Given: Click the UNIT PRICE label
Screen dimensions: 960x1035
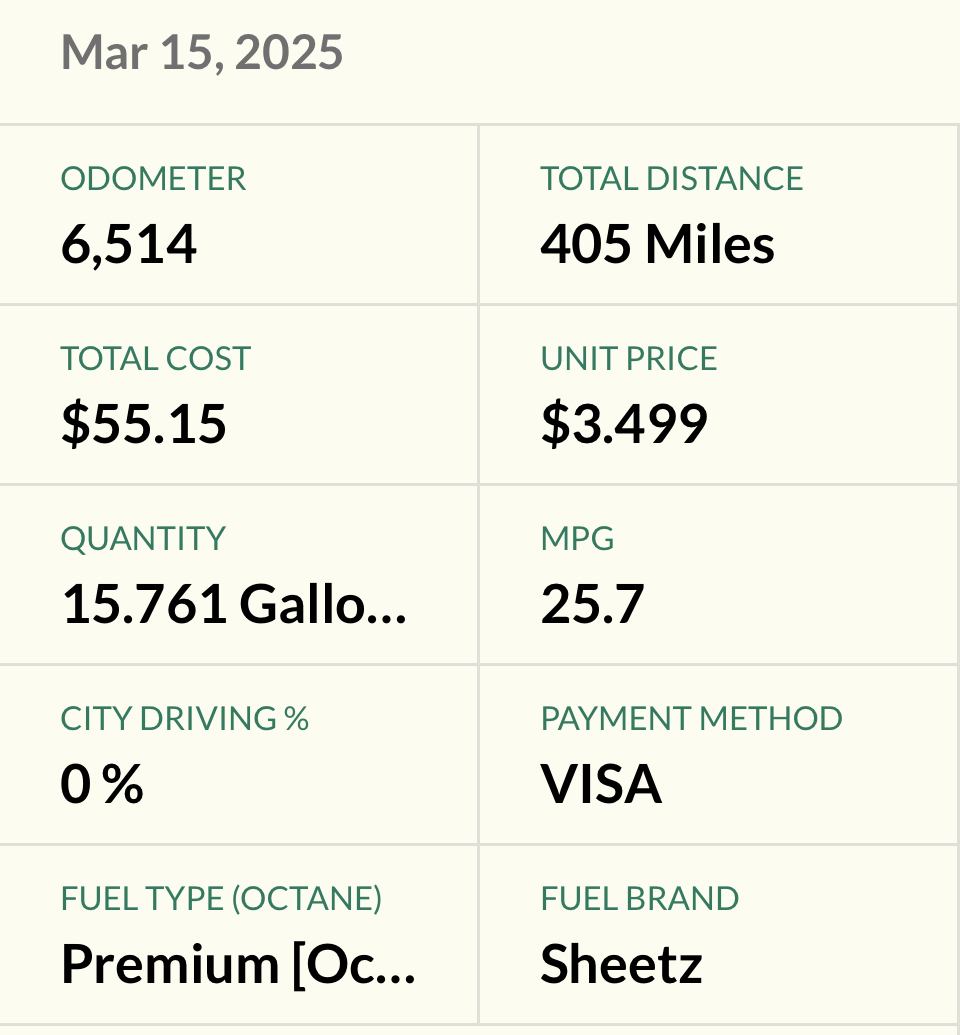Looking at the screenshot, I should [x=629, y=359].
